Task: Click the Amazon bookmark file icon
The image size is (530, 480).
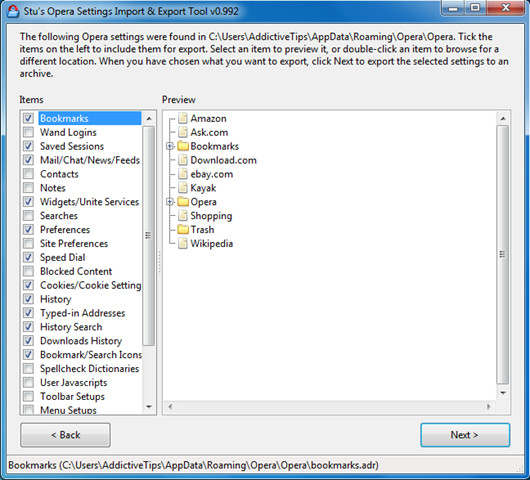Action: click(x=183, y=118)
